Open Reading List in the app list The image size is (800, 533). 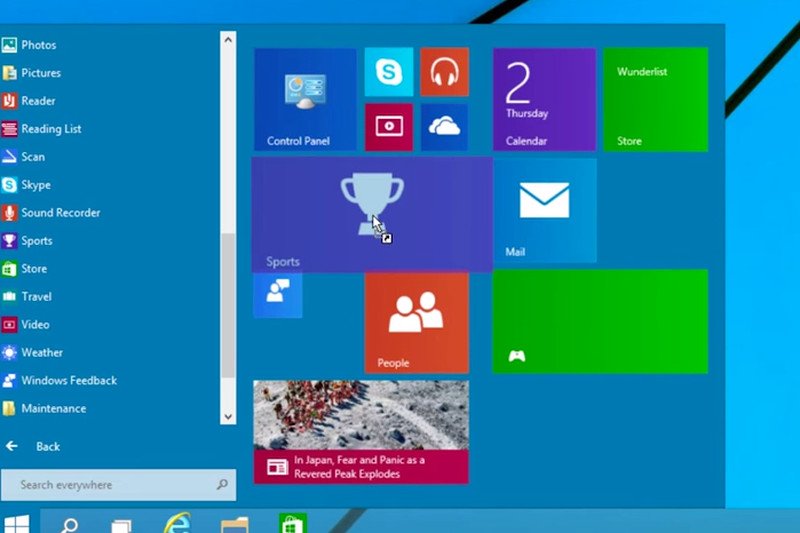[x=42, y=129]
